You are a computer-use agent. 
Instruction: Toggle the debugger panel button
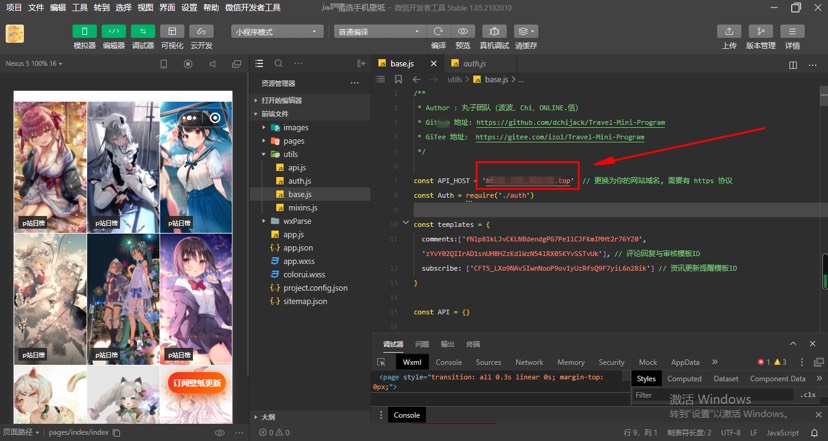pyautogui.click(x=143, y=31)
